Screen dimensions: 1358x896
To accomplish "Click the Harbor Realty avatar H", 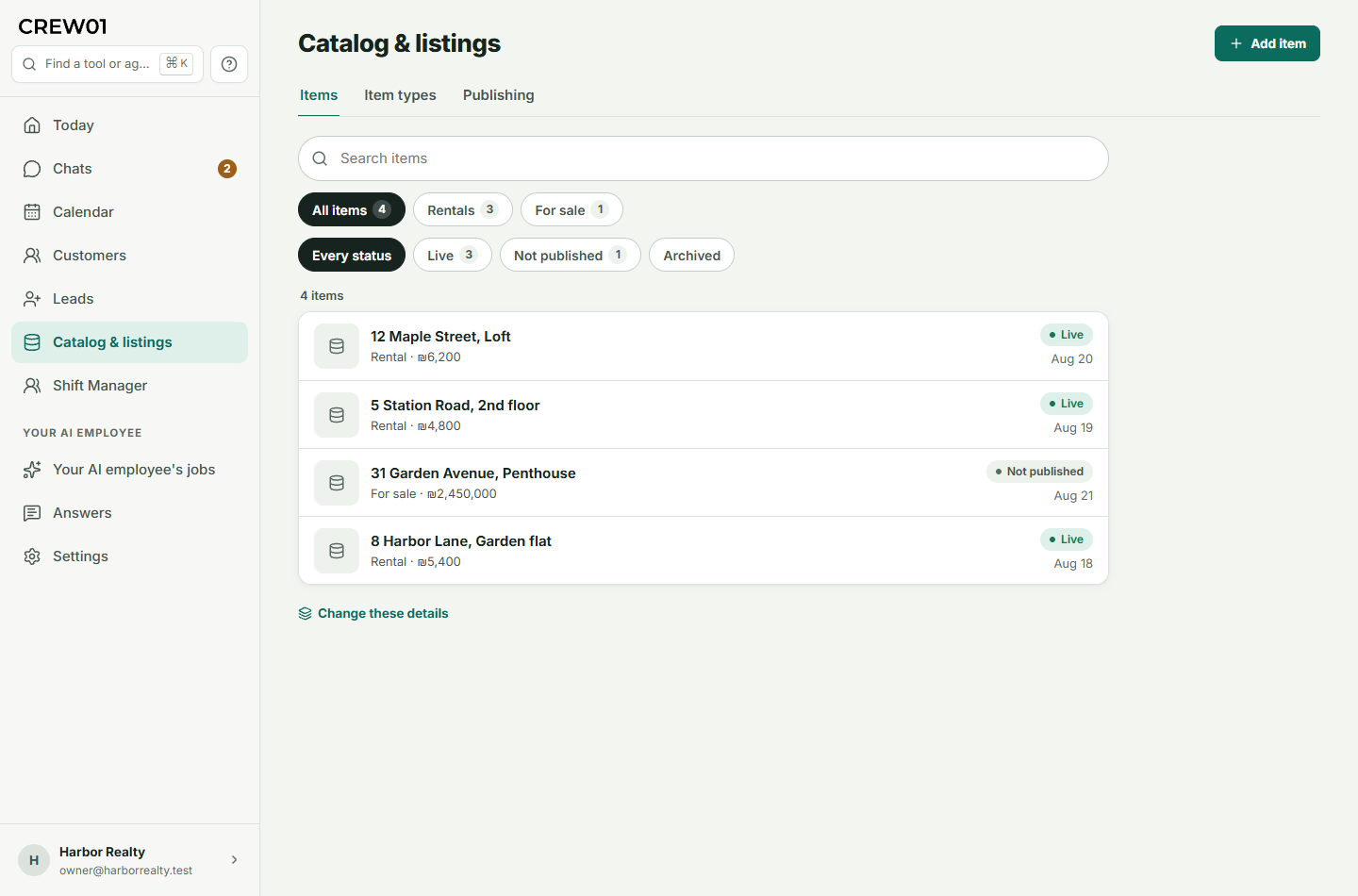I will point(34,860).
